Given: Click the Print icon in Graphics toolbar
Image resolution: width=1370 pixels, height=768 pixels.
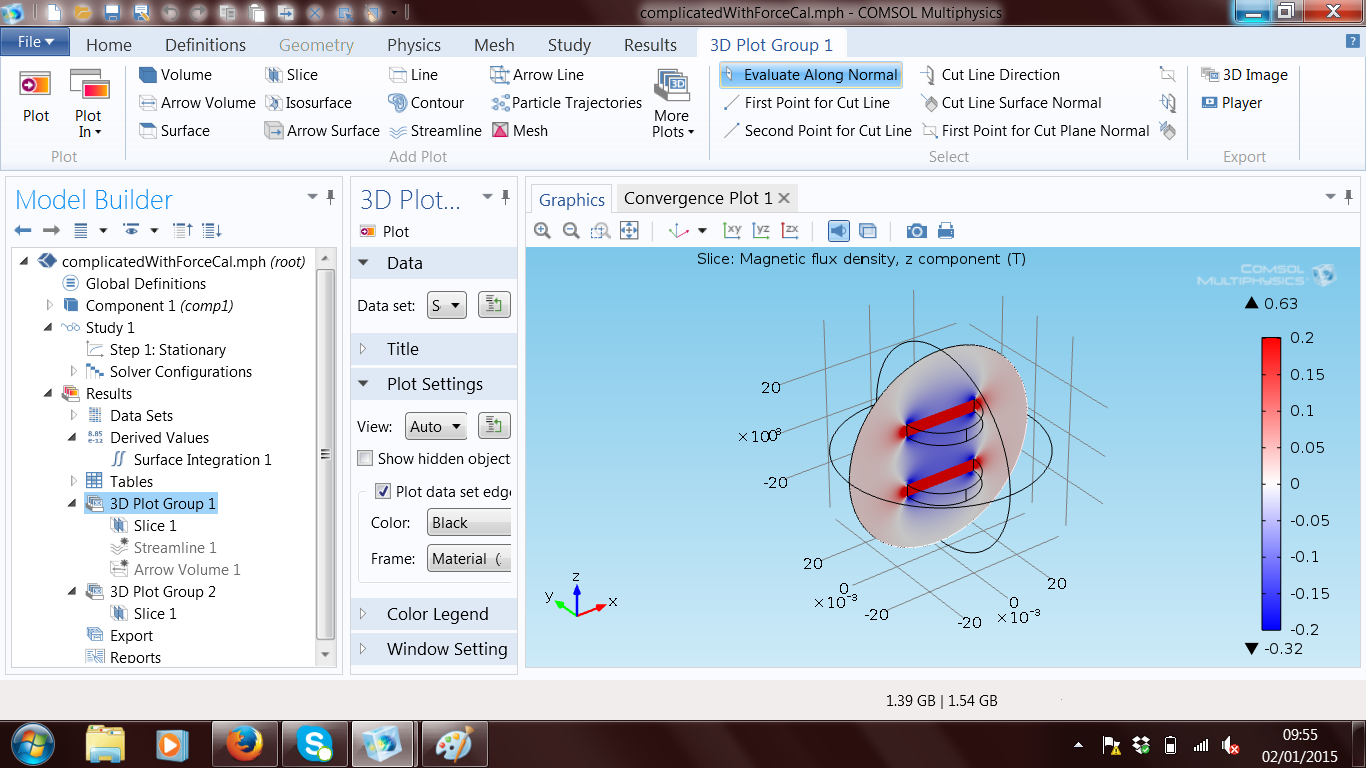Looking at the screenshot, I should point(945,231).
